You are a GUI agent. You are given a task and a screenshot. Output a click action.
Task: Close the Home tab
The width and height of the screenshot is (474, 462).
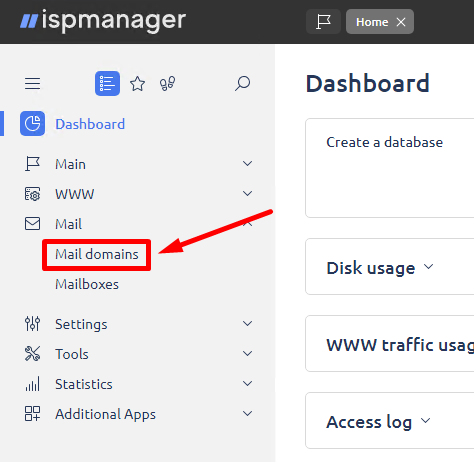coord(401,22)
